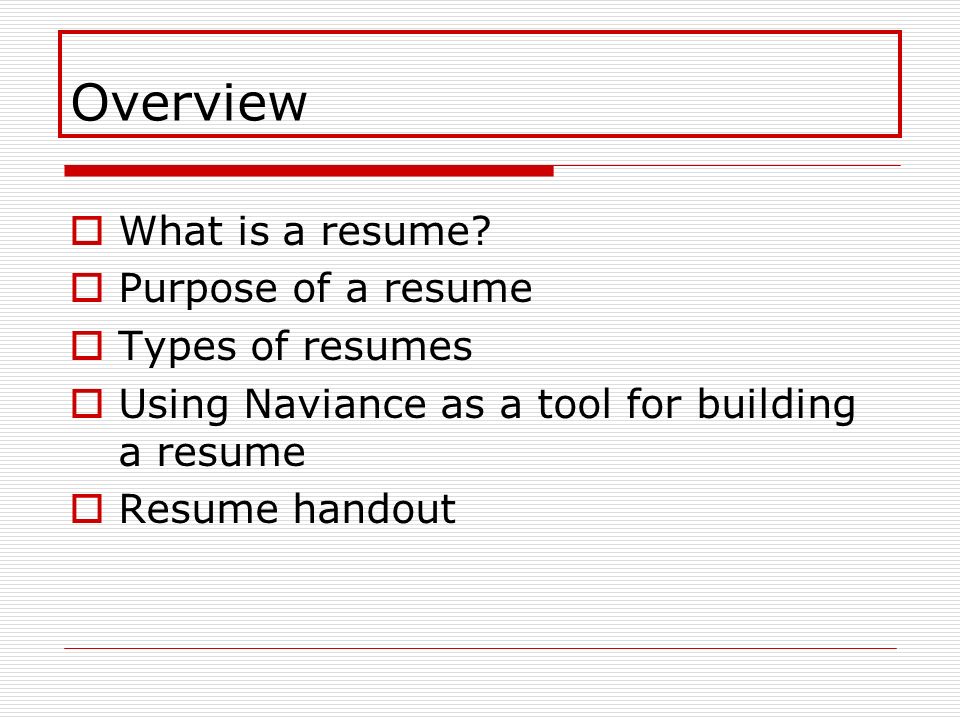Select the word 'handout' in the last bullet

(x=374, y=509)
